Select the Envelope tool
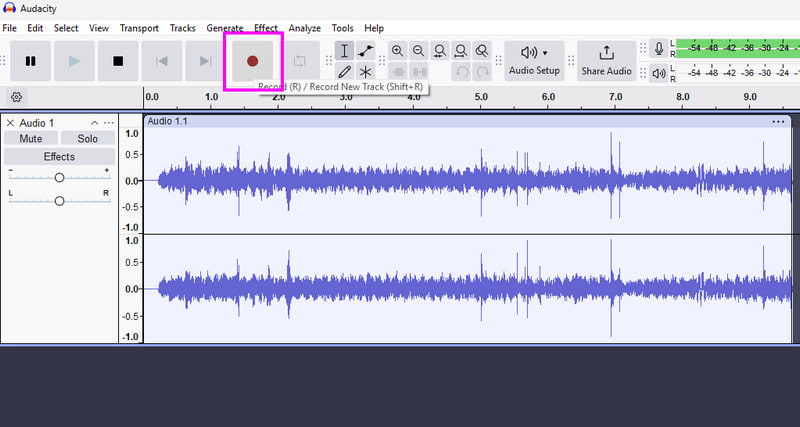 pyautogui.click(x=365, y=51)
